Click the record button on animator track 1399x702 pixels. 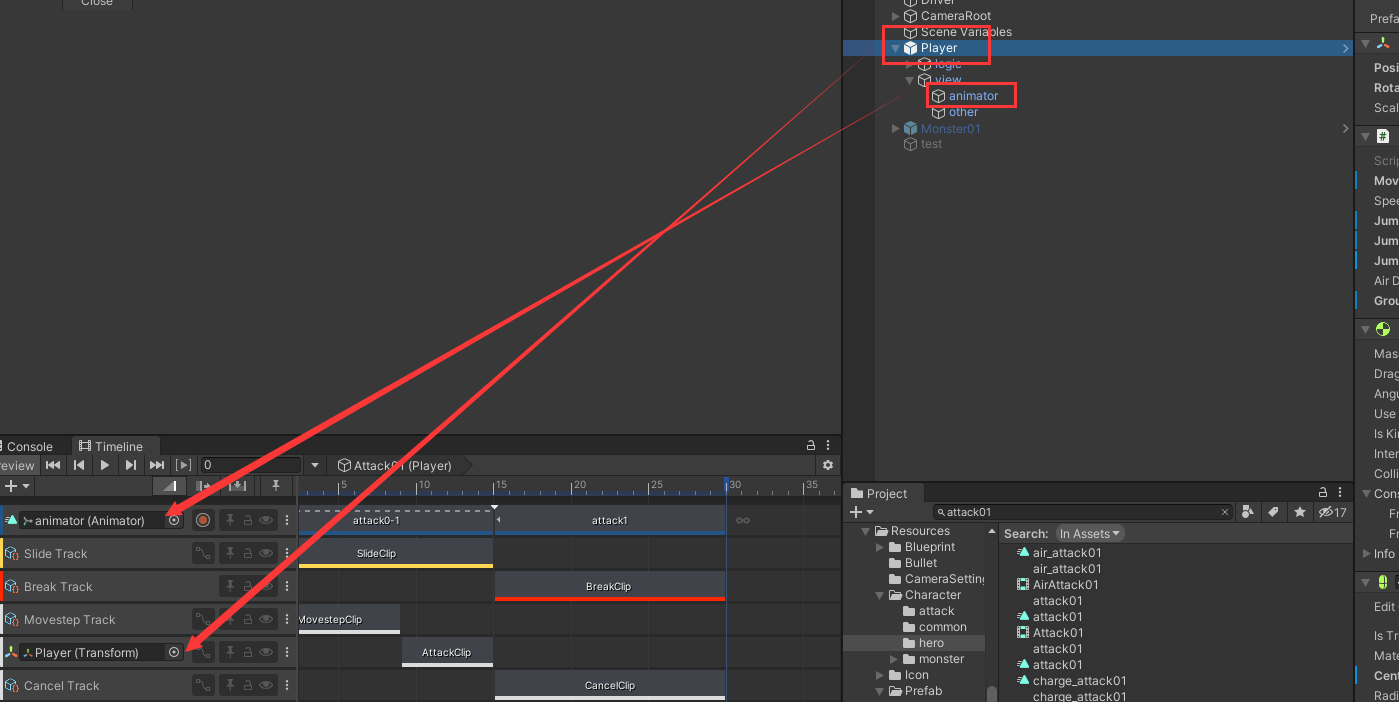[x=203, y=520]
